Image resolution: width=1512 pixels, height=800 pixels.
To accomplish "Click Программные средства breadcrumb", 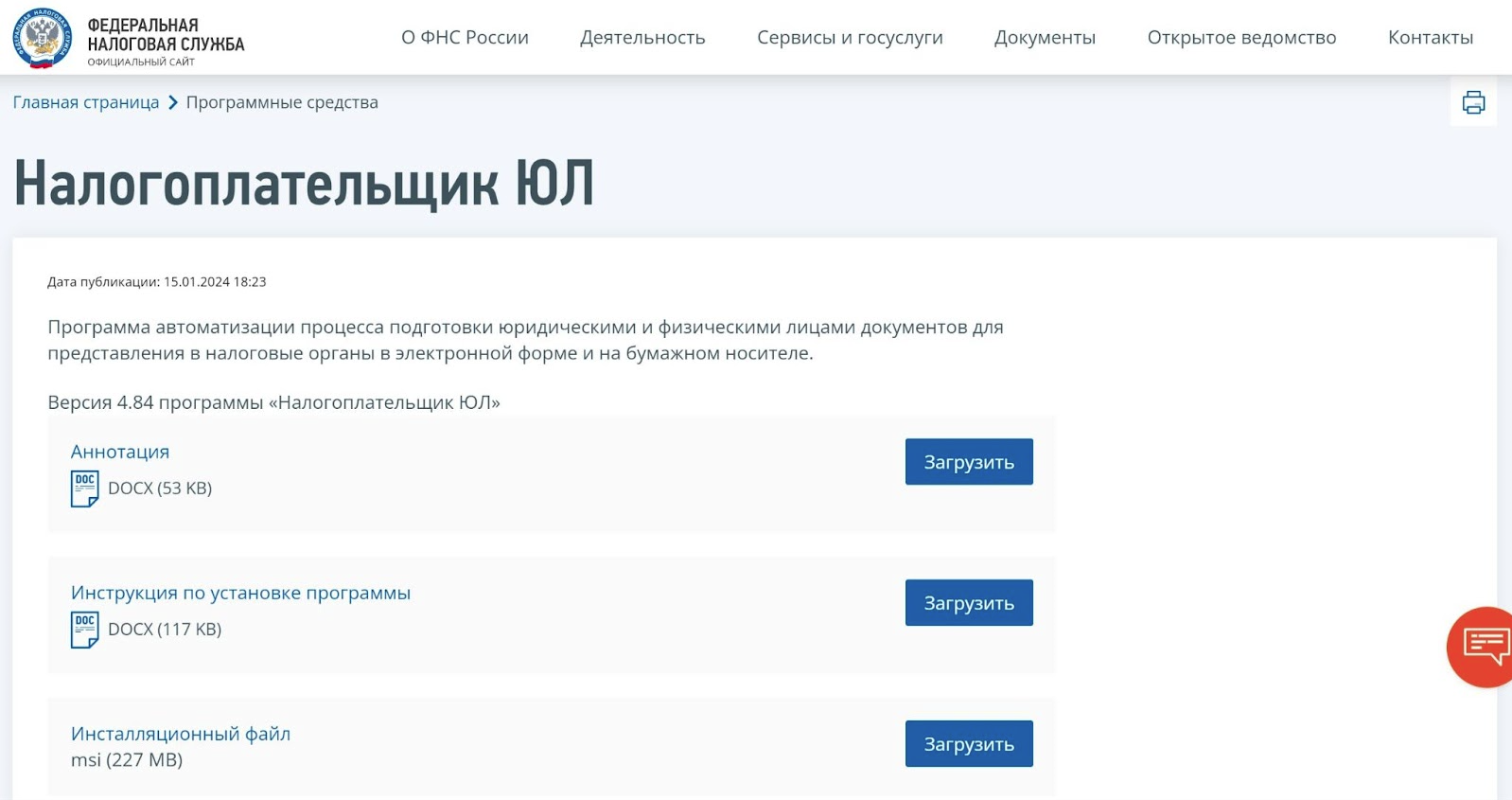I will (x=282, y=102).
